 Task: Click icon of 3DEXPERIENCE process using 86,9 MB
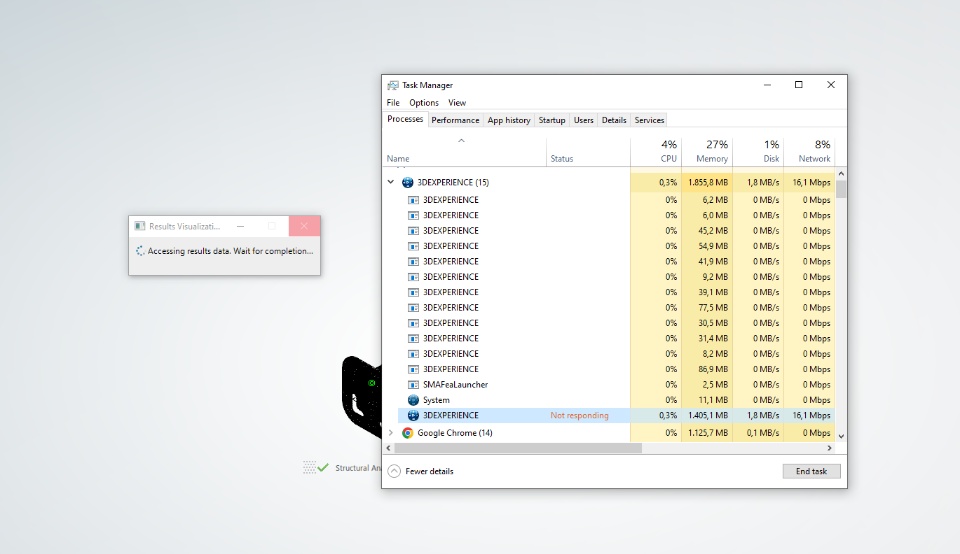(x=413, y=369)
